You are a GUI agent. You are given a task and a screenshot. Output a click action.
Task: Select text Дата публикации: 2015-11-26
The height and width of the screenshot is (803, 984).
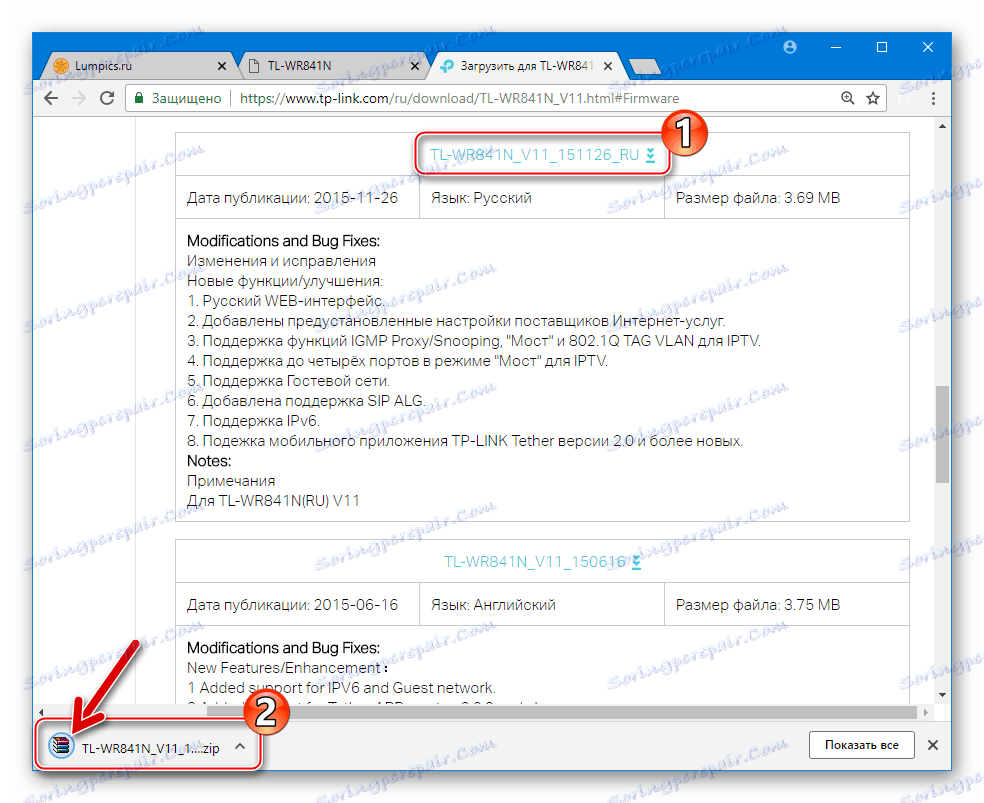coord(292,198)
